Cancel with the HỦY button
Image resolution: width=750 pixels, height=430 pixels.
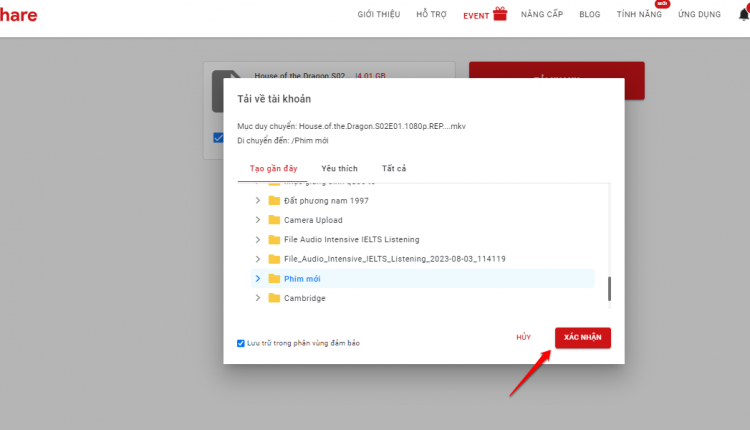pos(523,337)
